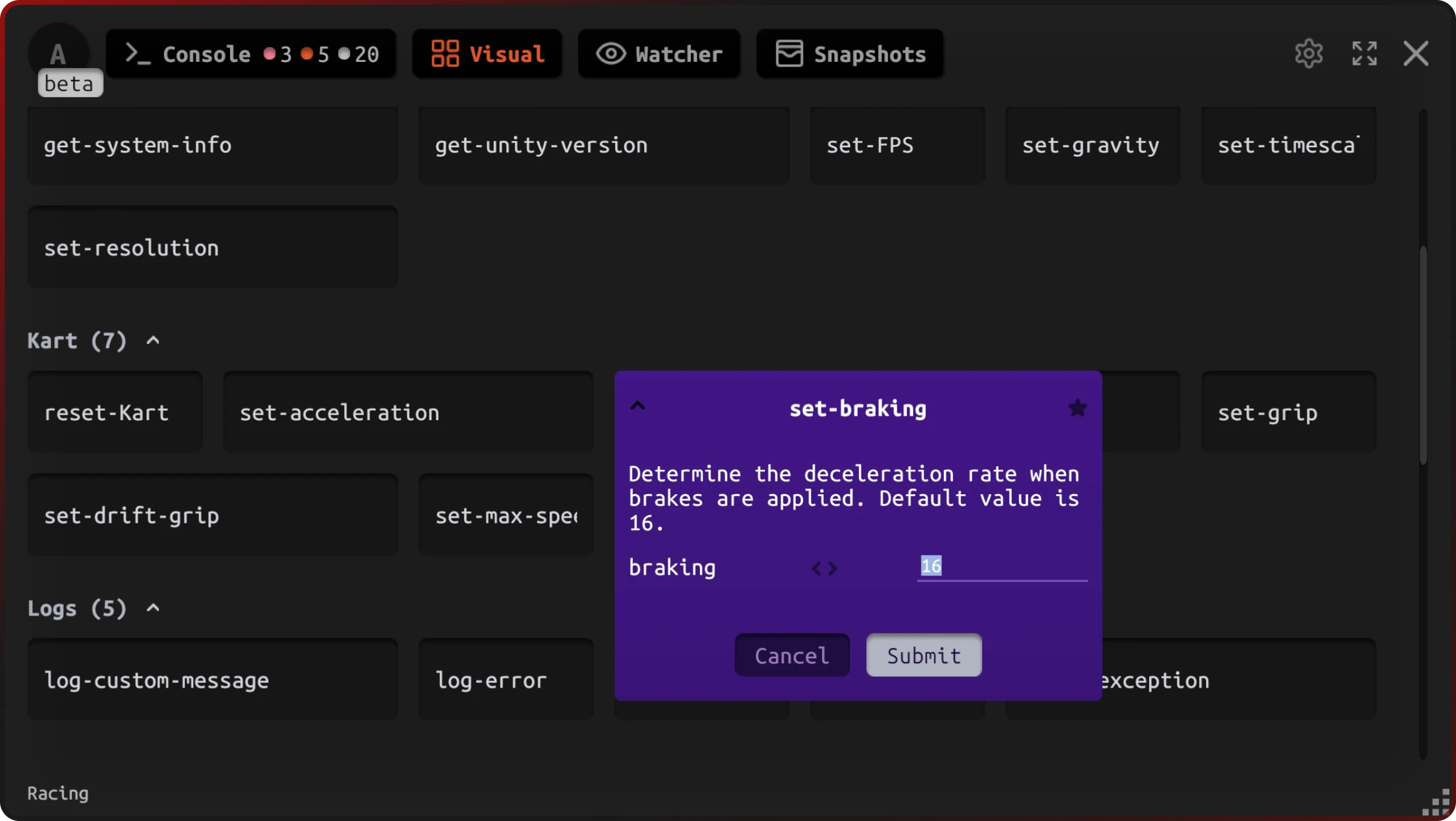Close the debug panel with X

tap(1416, 53)
